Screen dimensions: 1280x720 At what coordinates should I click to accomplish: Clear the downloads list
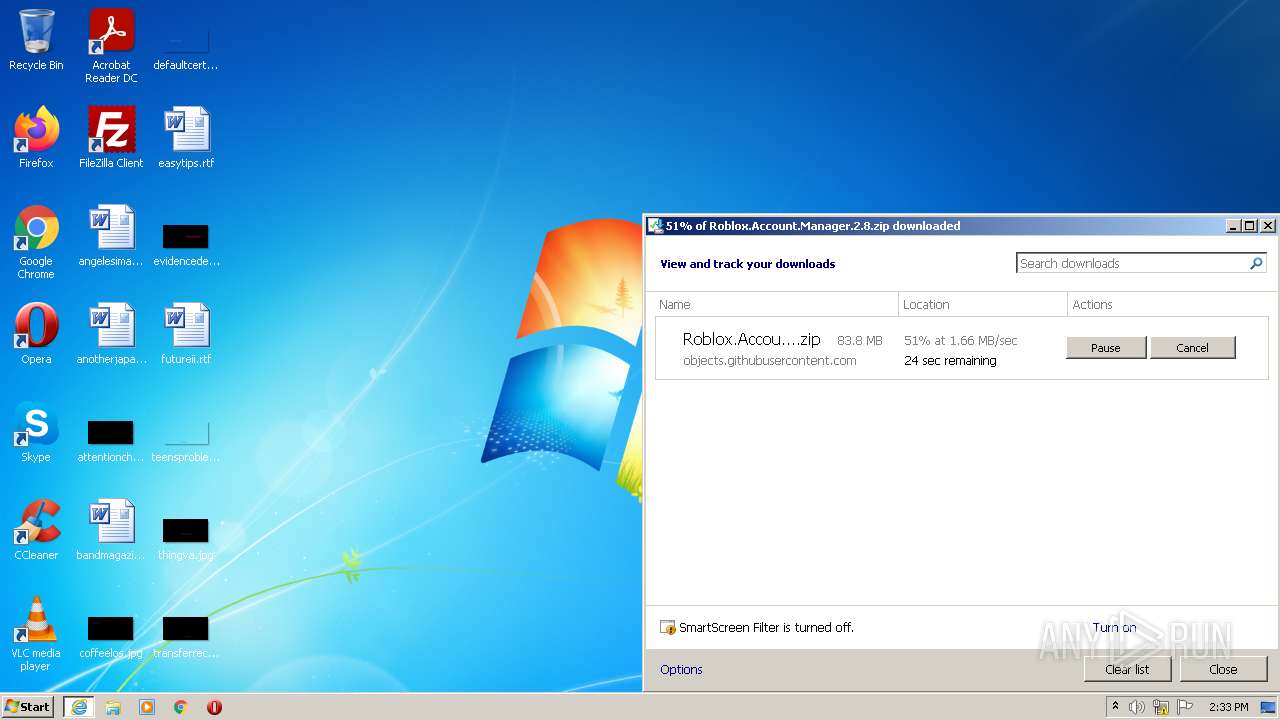(x=1127, y=669)
